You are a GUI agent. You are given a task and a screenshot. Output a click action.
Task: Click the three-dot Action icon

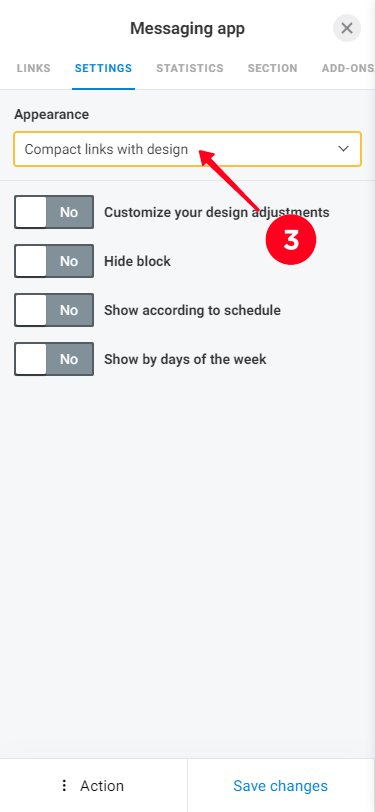click(x=64, y=786)
